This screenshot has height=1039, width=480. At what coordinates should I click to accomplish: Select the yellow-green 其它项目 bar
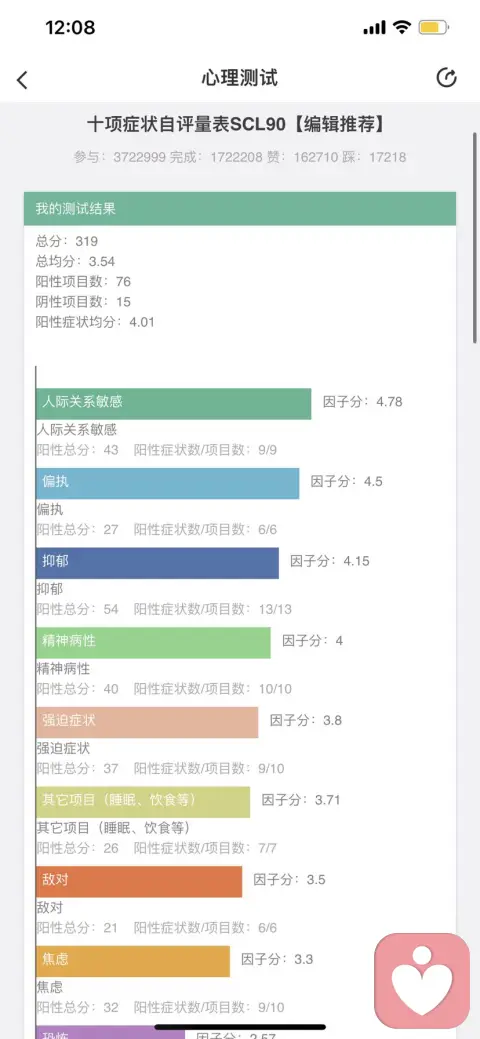tap(143, 801)
